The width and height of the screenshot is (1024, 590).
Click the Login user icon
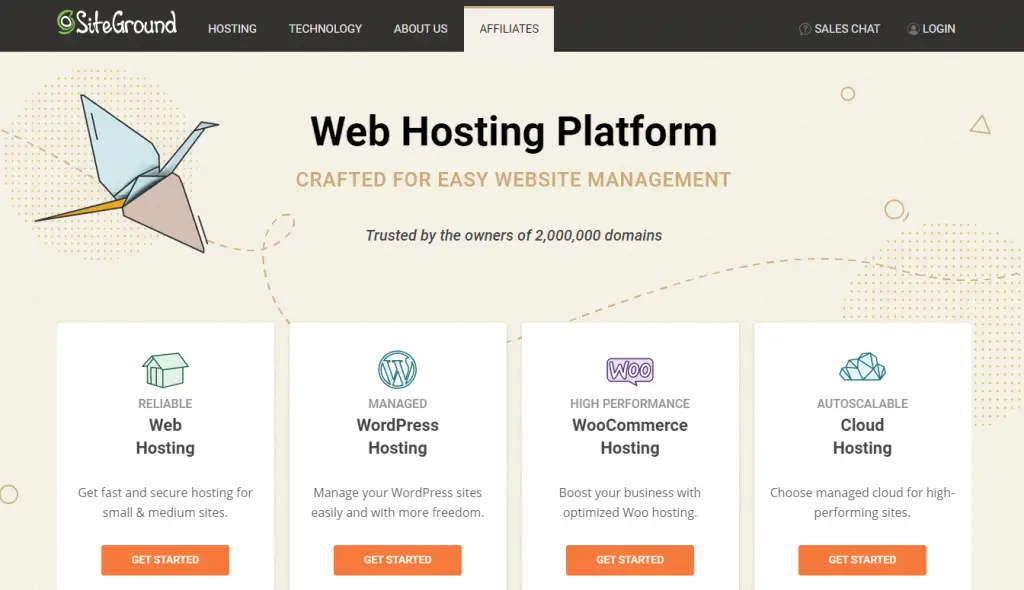click(x=913, y=29)
